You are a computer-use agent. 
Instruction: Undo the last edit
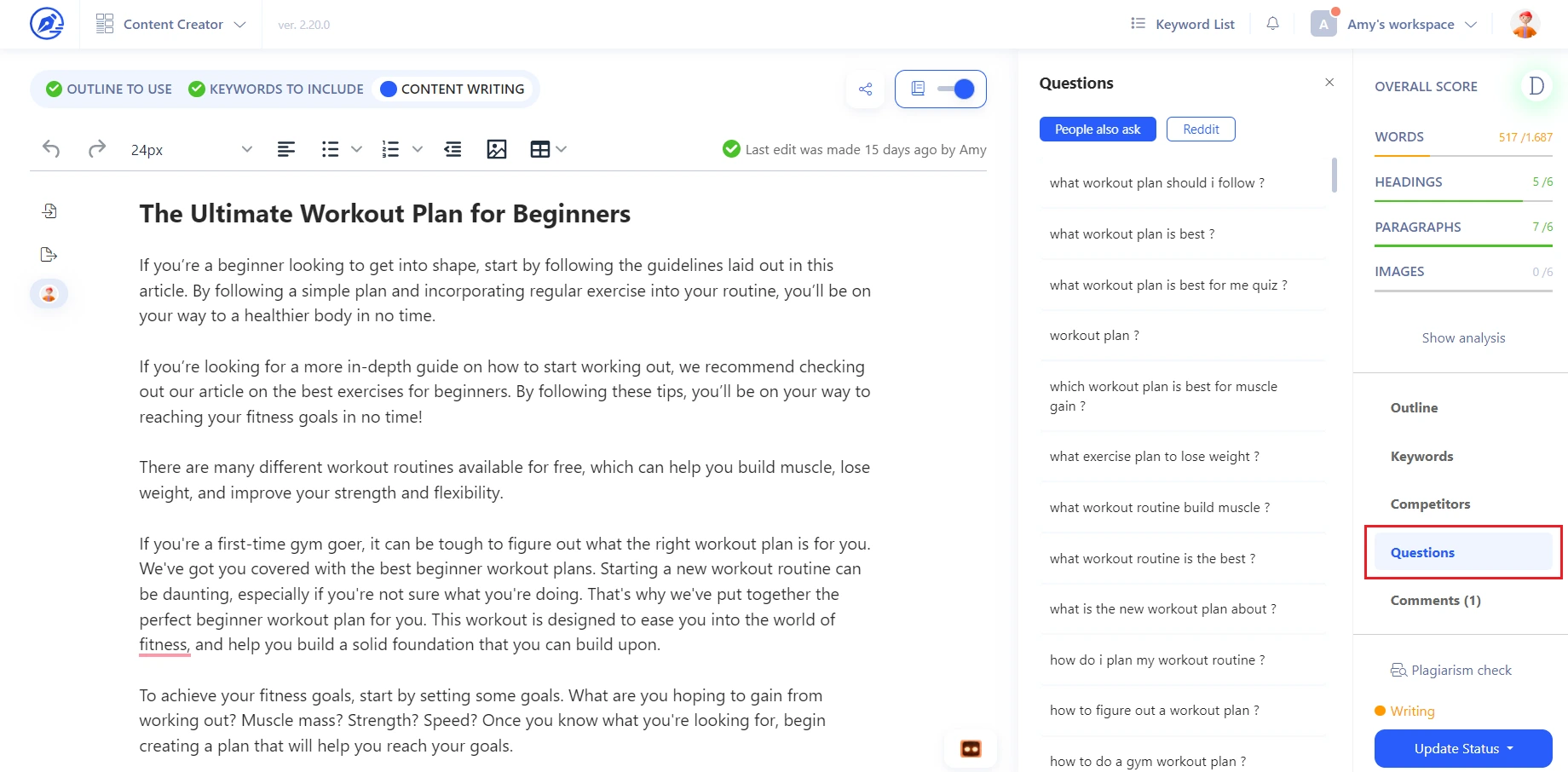coord(50,149)
